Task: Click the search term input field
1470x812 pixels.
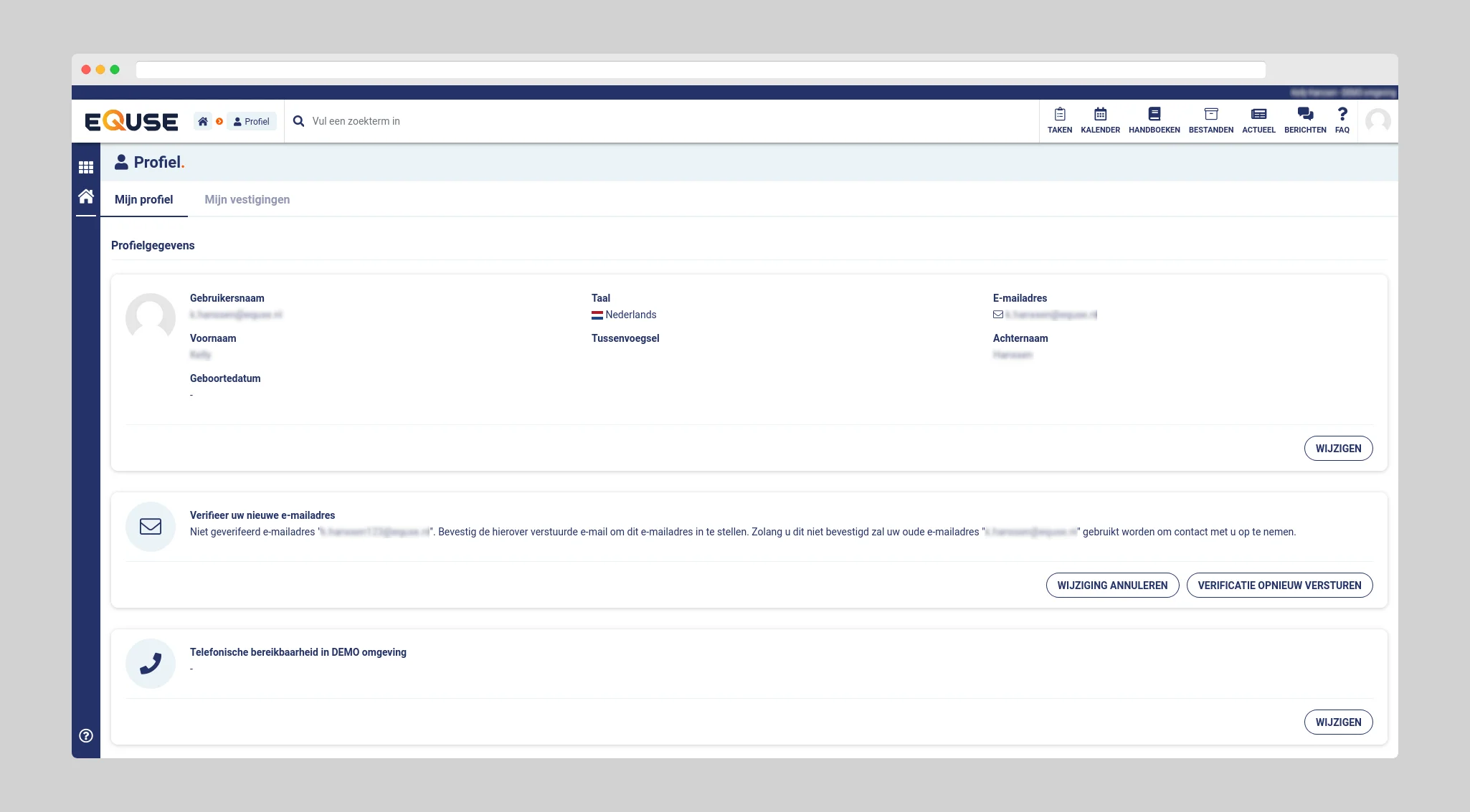Action: click(645, 121)
